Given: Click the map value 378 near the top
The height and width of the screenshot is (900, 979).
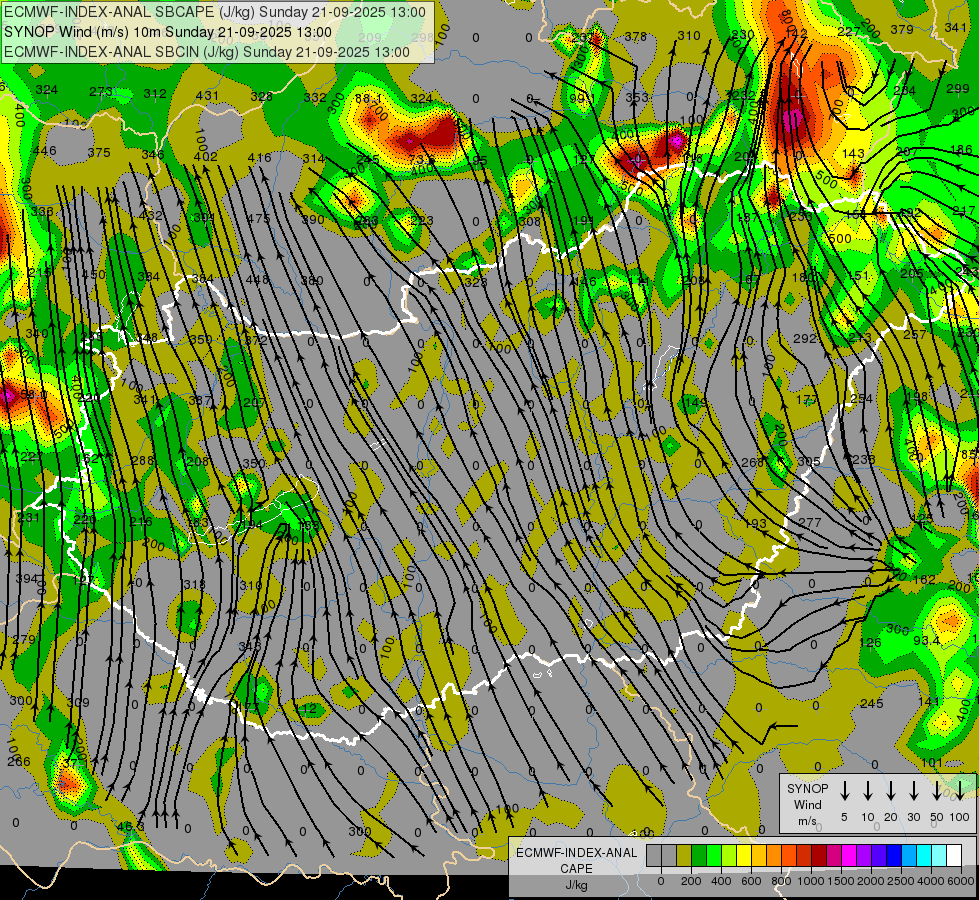Looking at the screenshot, I should point(636,37).
